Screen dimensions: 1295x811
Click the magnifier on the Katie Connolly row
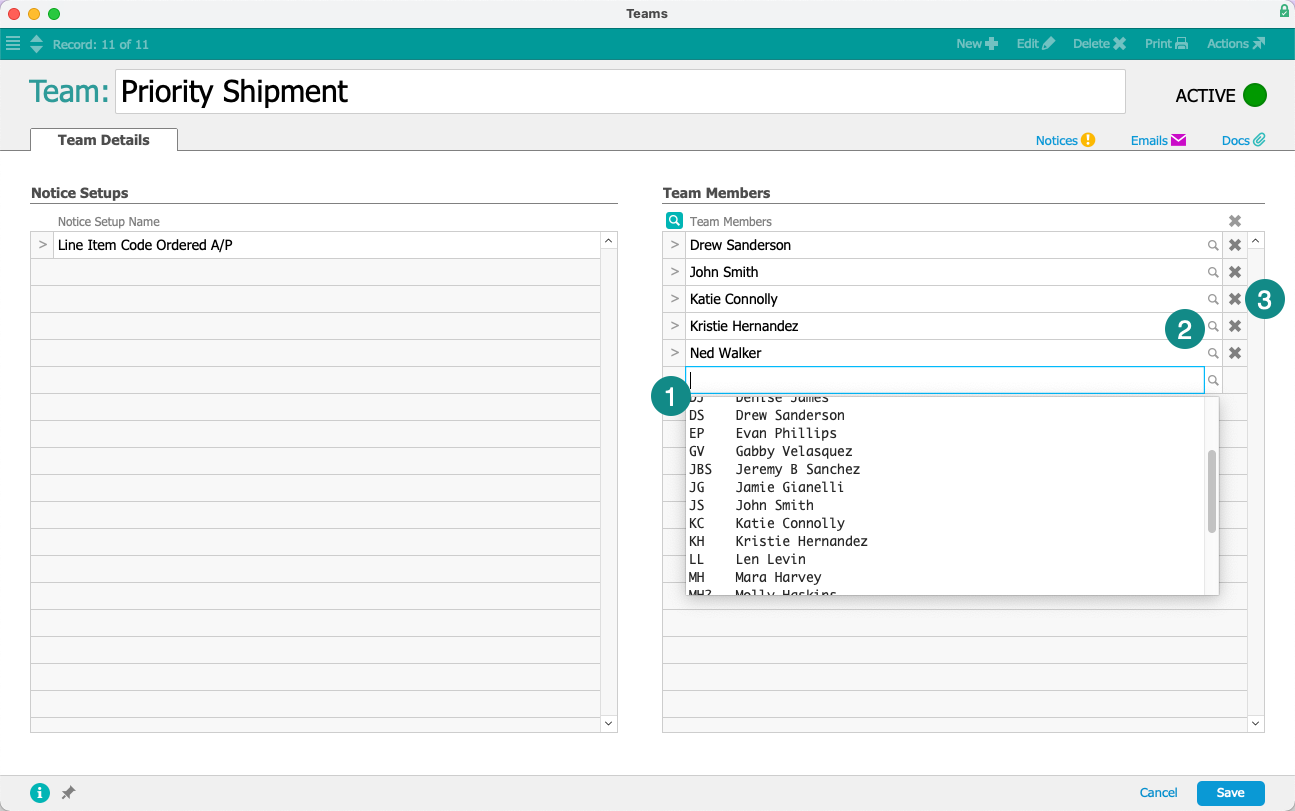1213,299
